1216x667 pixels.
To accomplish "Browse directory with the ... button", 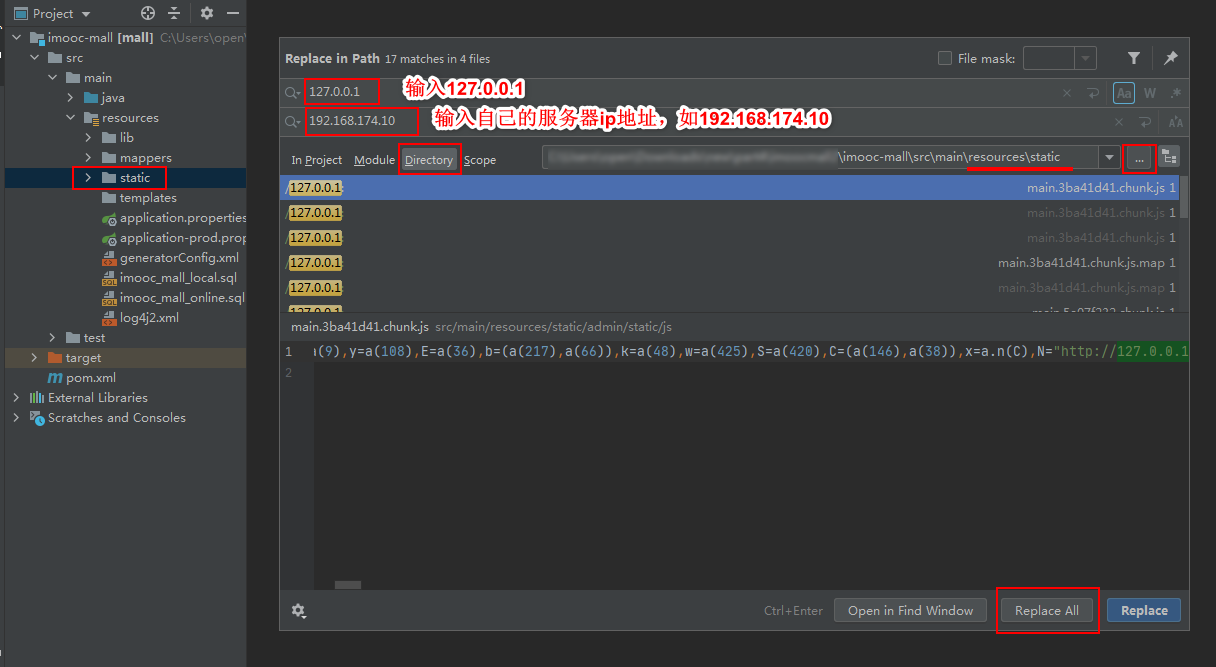I will click(x=1139, y=158).
